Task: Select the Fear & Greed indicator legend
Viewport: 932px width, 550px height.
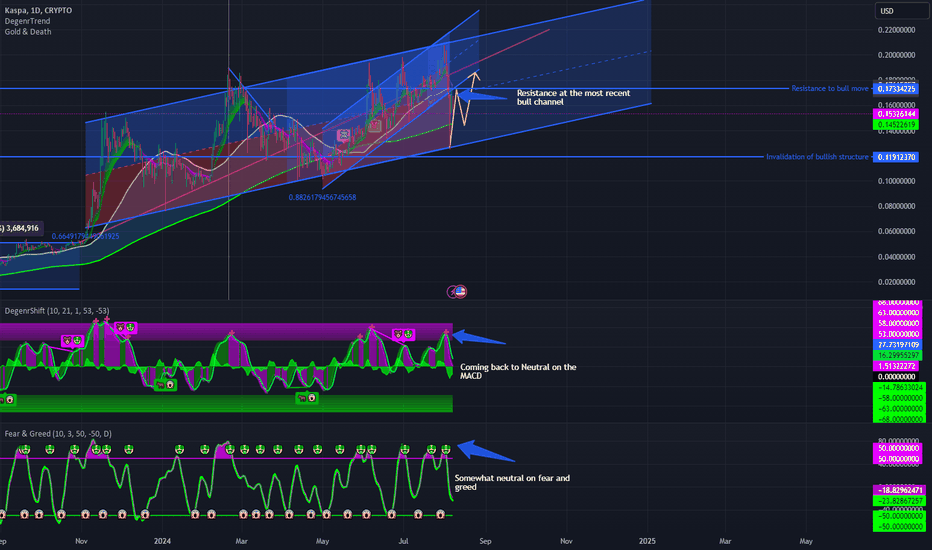Action: click(58, 434)
